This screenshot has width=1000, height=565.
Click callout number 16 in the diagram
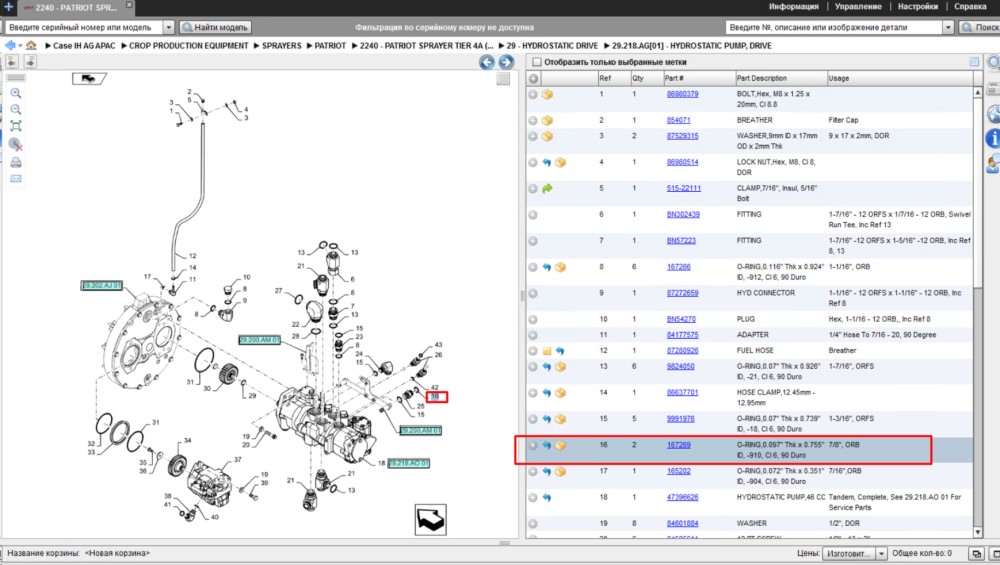pos(436,397)
